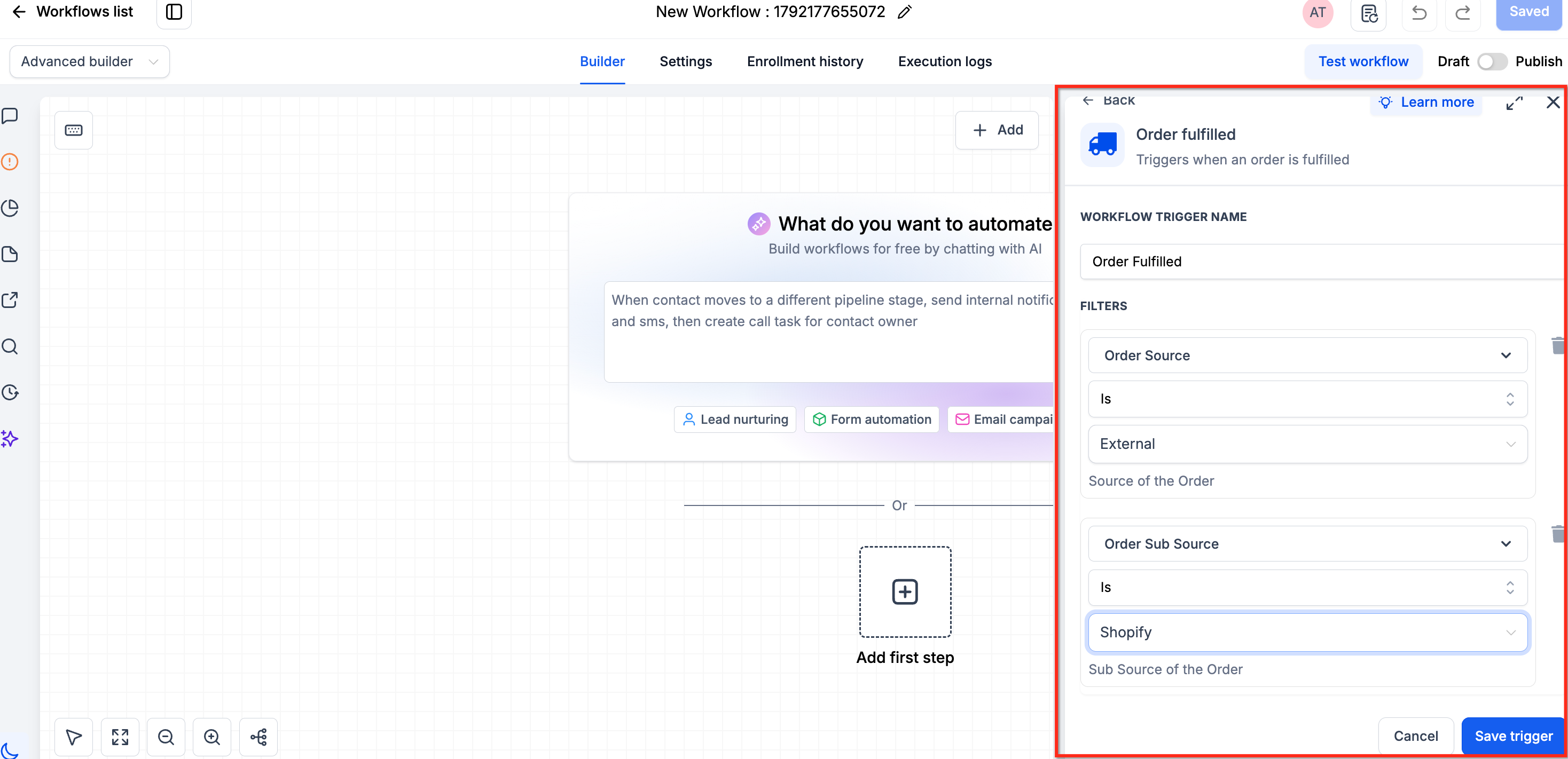Open the External value dropdown

click(1307, 444)
